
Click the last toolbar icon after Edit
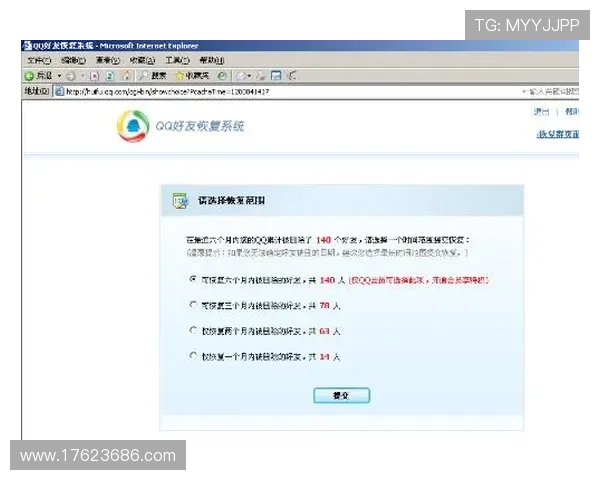[292, 76]
